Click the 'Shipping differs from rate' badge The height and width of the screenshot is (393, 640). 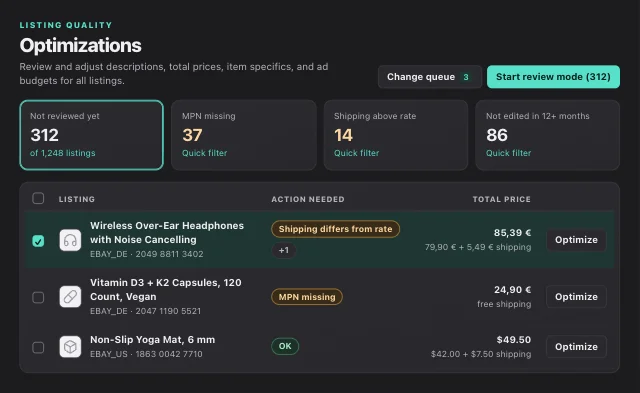[335, 229]
